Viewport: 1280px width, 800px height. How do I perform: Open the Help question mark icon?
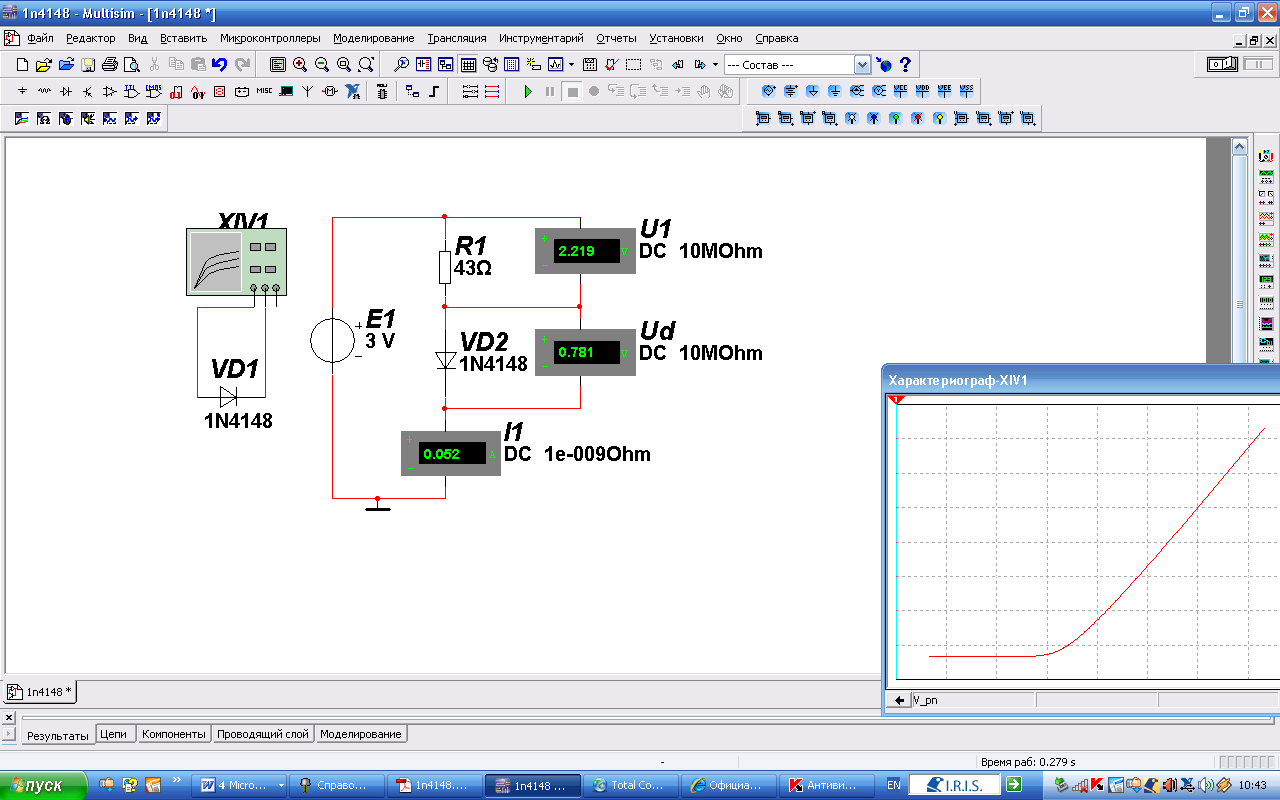click(x=905, y=64)
